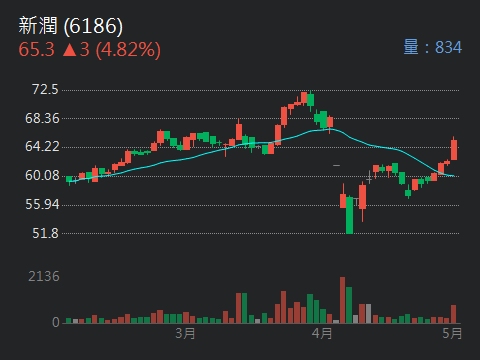Click the 5月 timeline label
The height and width of the screenshot is (360, 480).
(452, 333)
